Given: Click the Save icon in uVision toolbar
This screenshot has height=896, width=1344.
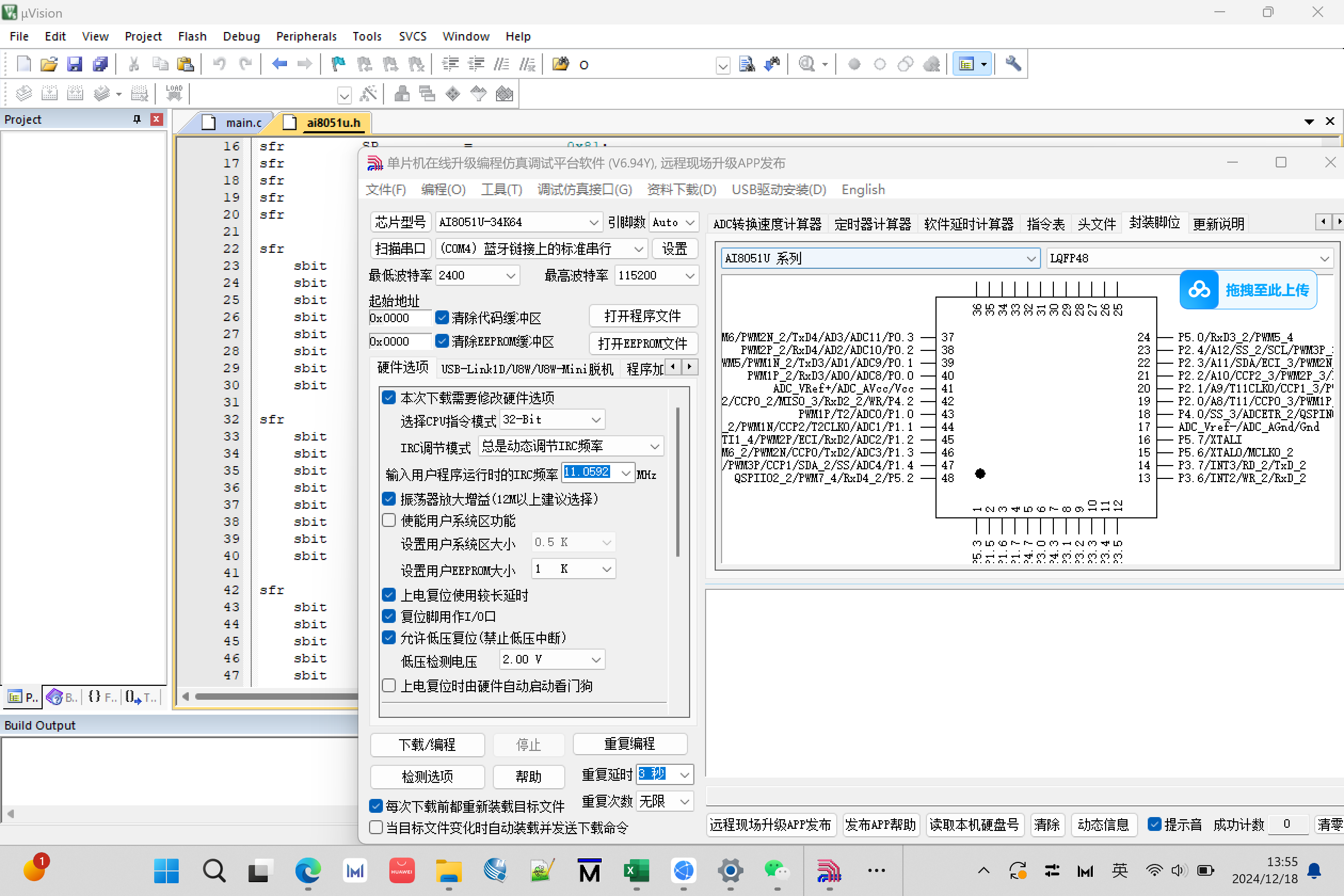Looking at the screenshot, I should 74,64.
